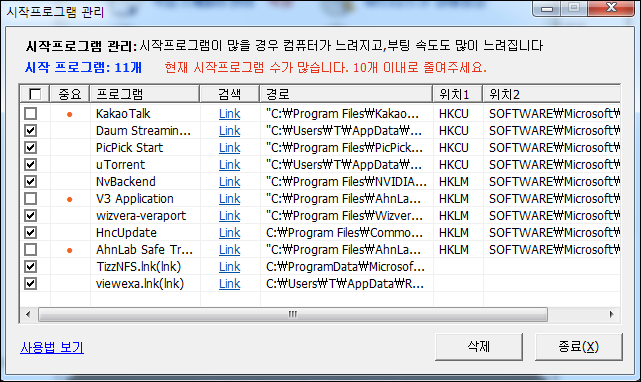The height and width of the screenshot is (382, 641).
Task: Close the 시작프로그램 관리 window
Action: click(x=611, y=8)
